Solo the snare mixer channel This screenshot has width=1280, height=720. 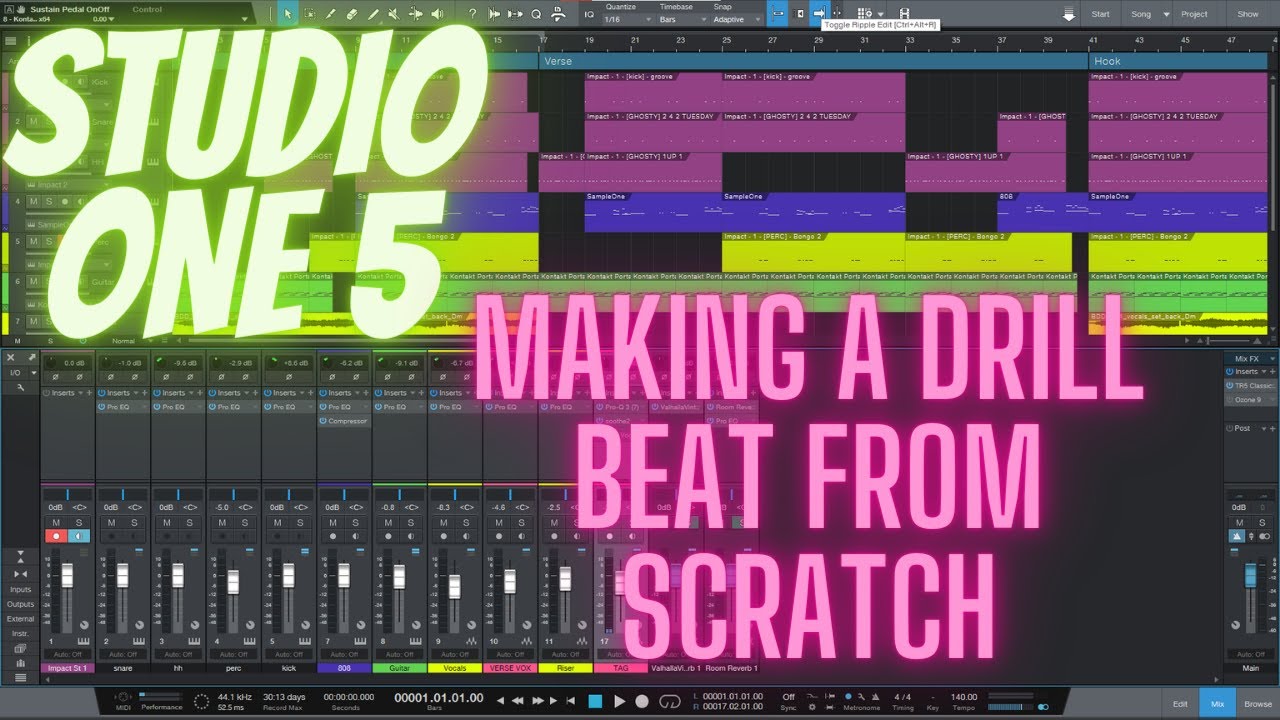coord(132,523)
